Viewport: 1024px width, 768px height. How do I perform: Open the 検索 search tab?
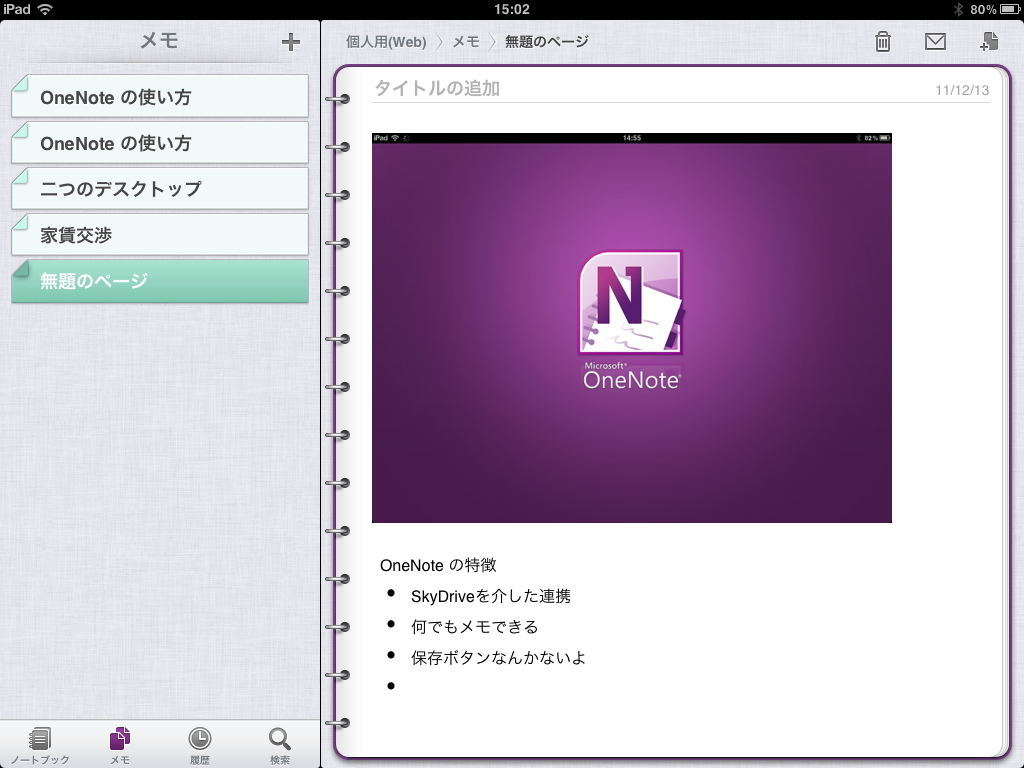click(x=280, y=746)
